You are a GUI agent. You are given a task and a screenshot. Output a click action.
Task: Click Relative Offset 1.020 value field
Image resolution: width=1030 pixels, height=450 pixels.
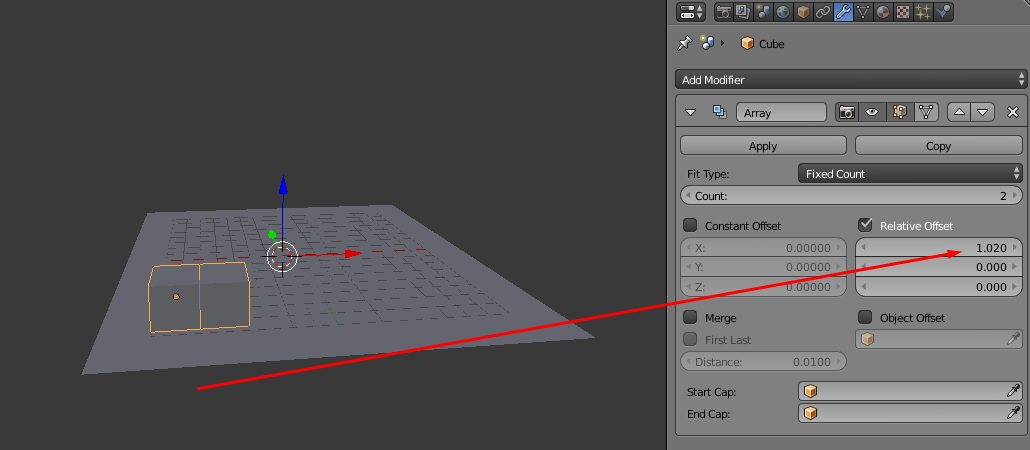click(939, 248)
